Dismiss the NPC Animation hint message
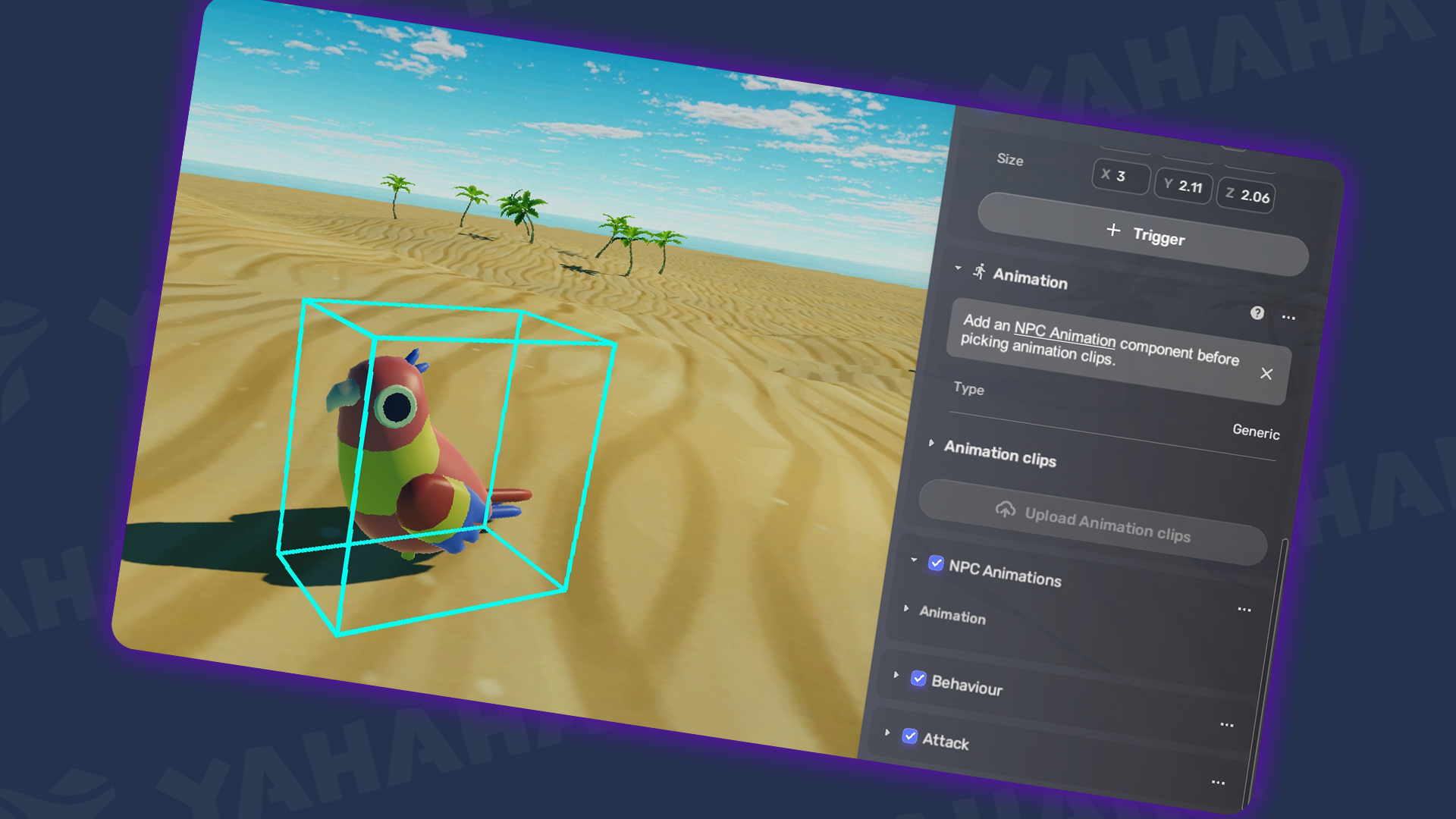Screen dimensions: 1456x819 [1266, 374]
